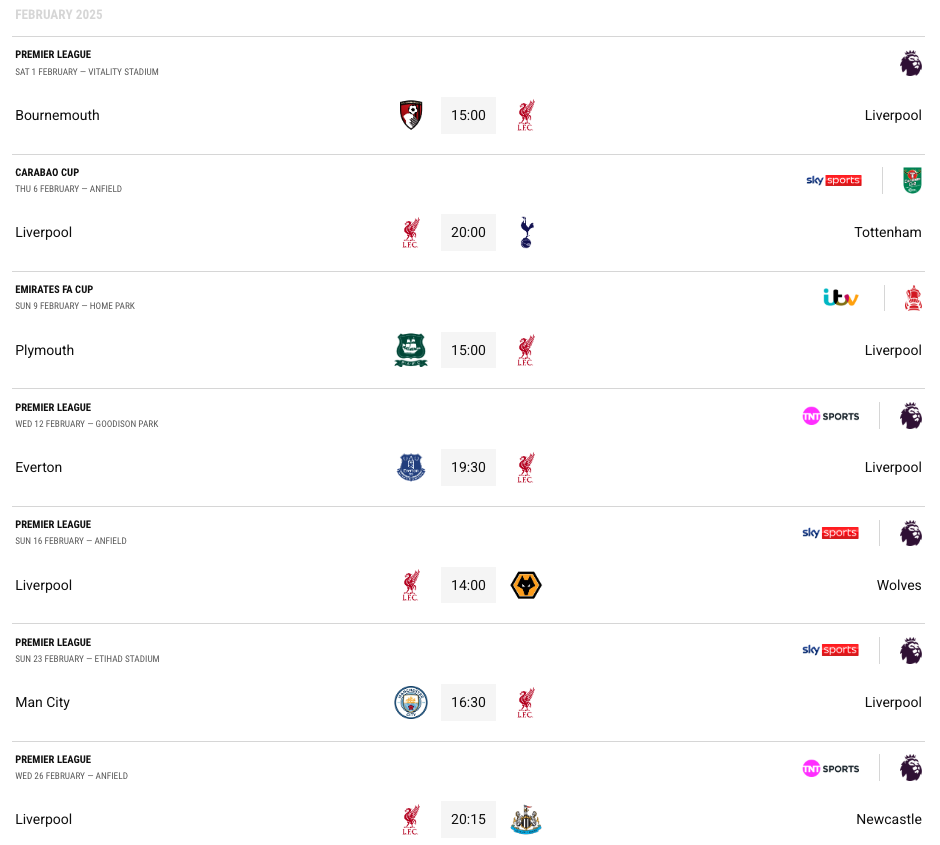Click Premier League logo on Bournemouth fixture
940x845 pixels.
[911, 63]
